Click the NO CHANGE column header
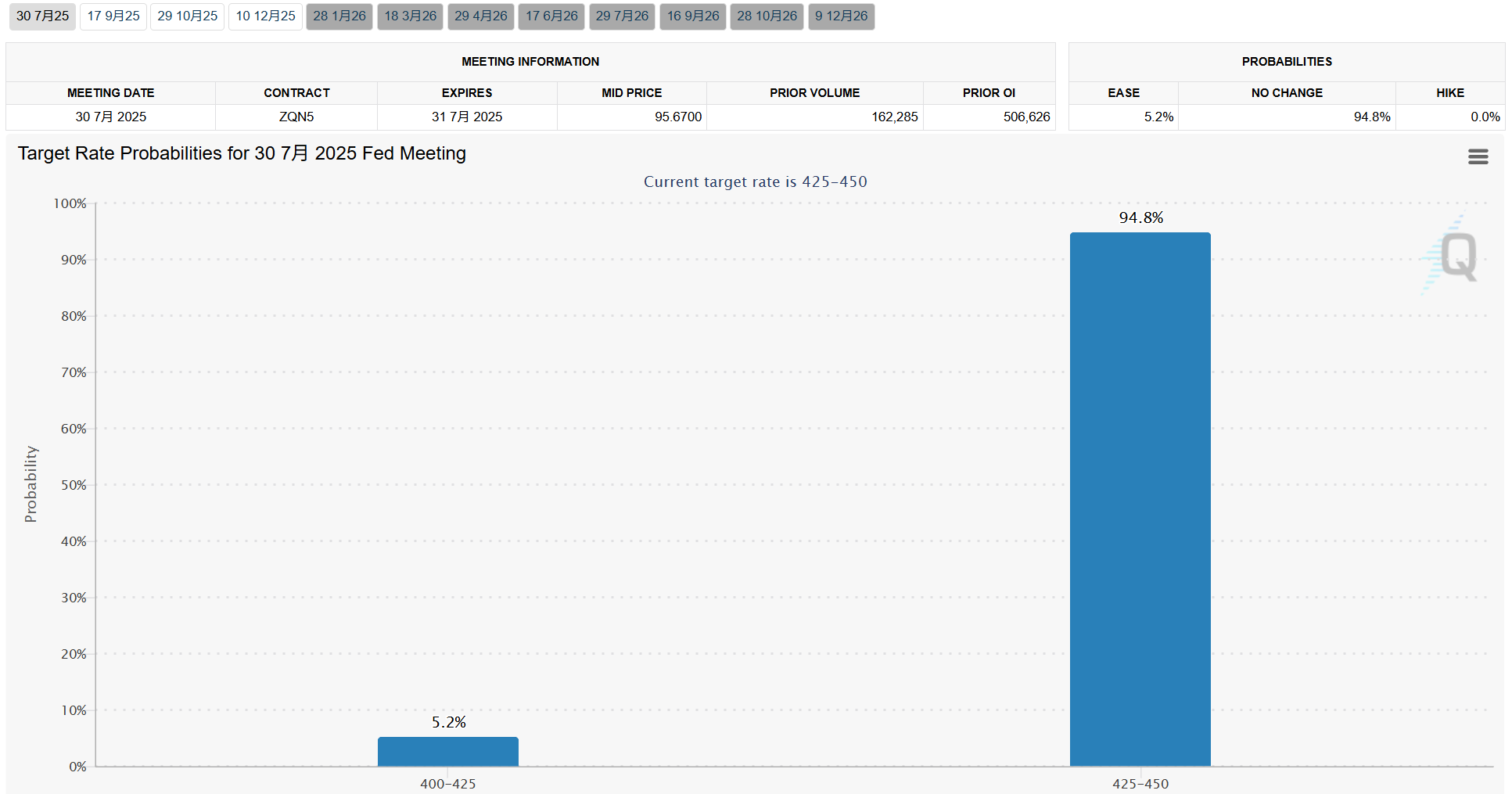 coord(1287,93)
